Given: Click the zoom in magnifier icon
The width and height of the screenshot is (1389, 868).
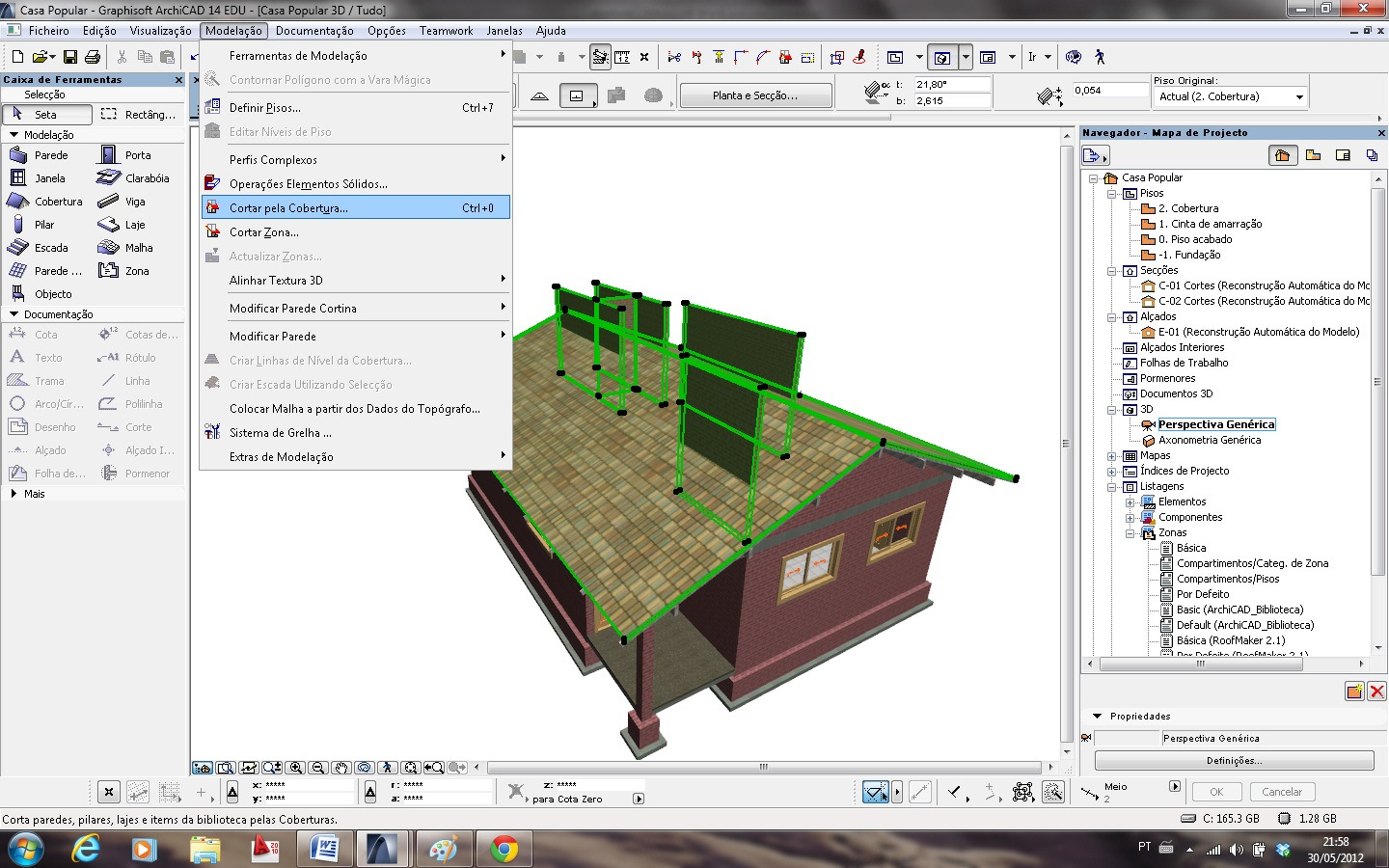Looking at the screenshot, I should pos(295,768).
